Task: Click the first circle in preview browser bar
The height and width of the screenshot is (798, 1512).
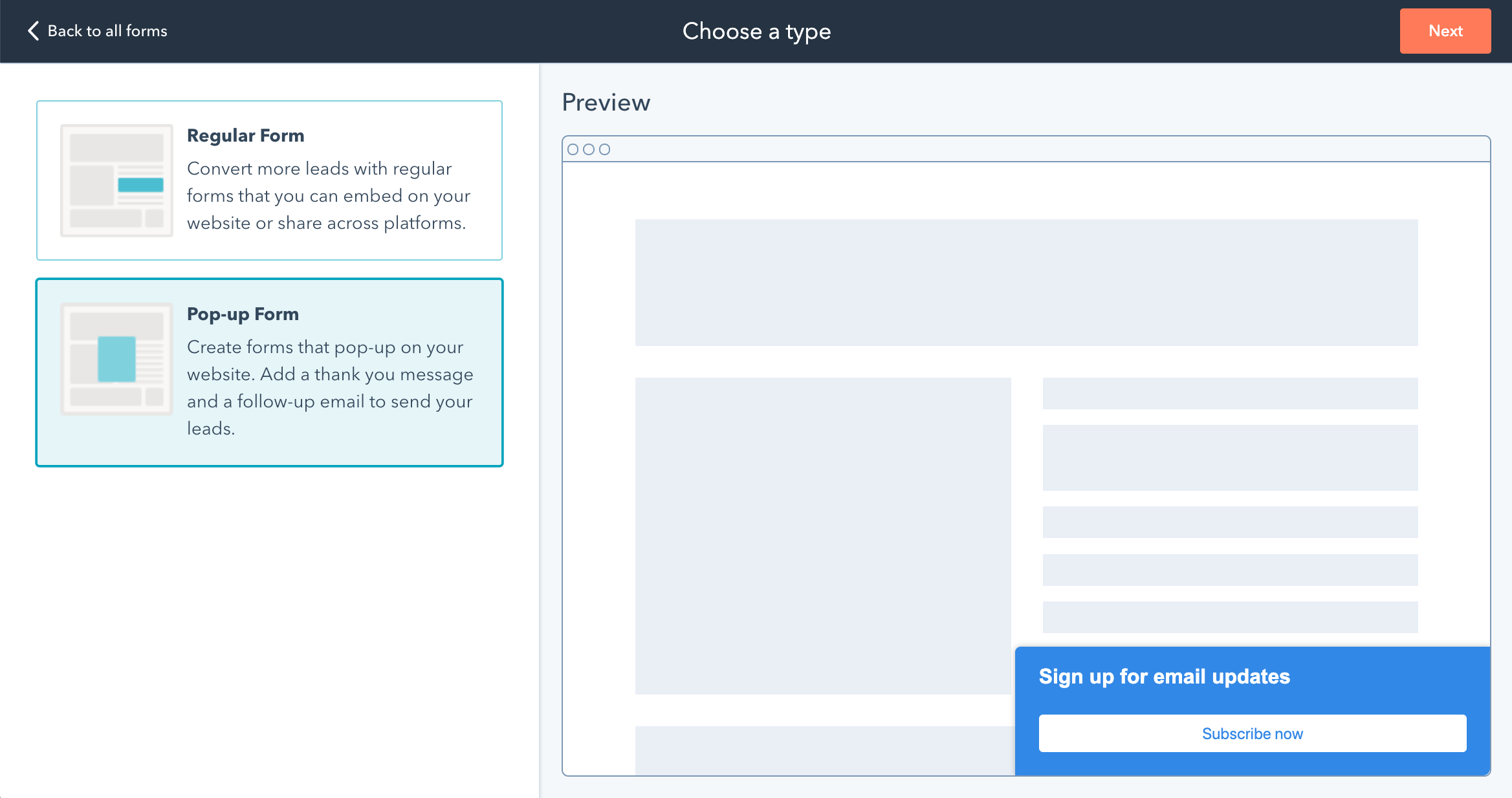Action: point(573,149)
